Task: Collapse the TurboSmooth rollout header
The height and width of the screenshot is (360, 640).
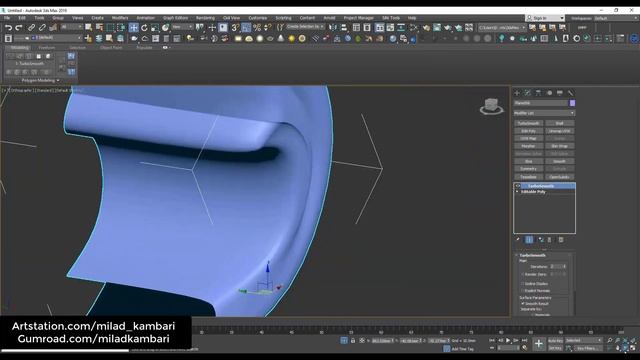Action: coord(533,255)
